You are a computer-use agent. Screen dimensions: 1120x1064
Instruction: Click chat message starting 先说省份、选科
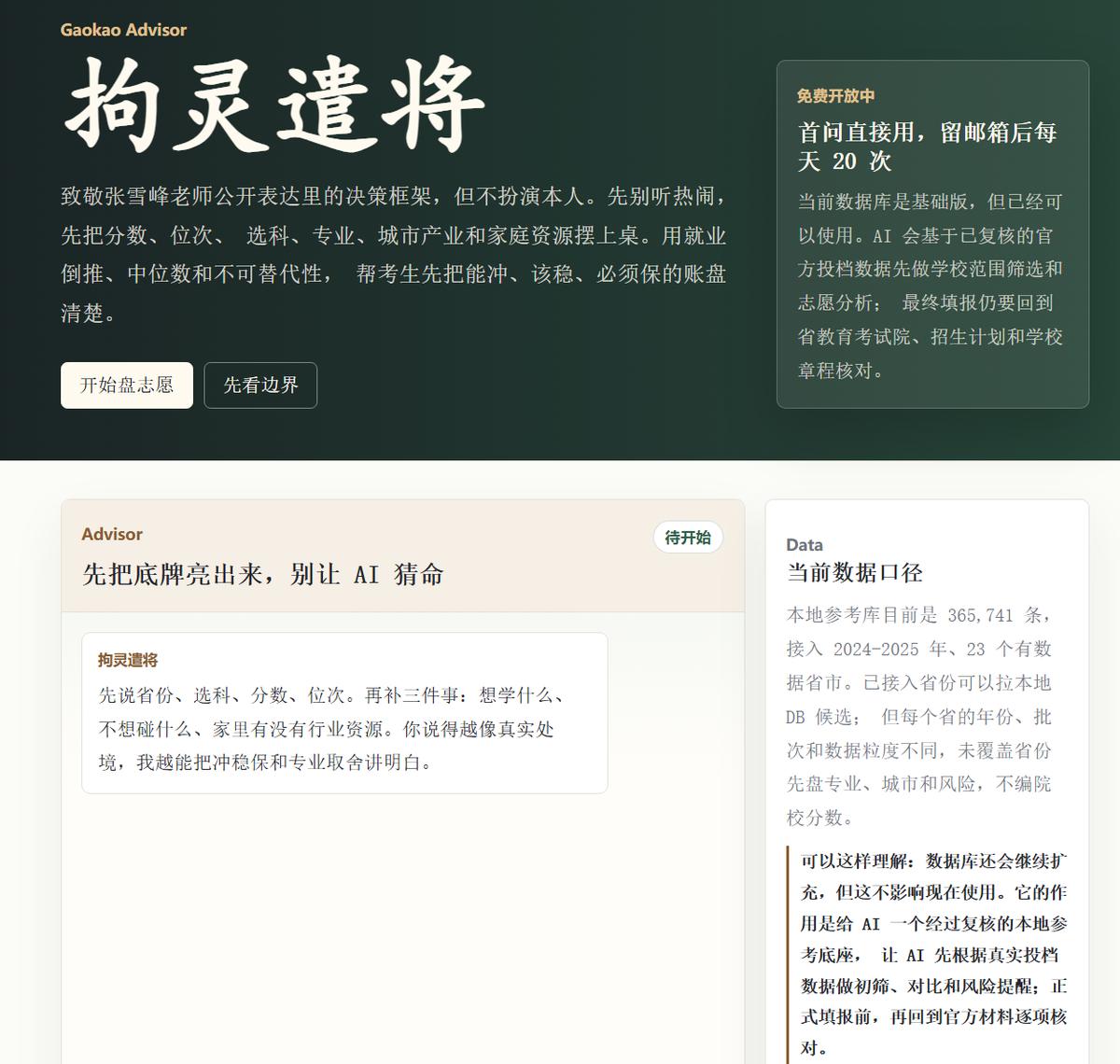point(332,729)
